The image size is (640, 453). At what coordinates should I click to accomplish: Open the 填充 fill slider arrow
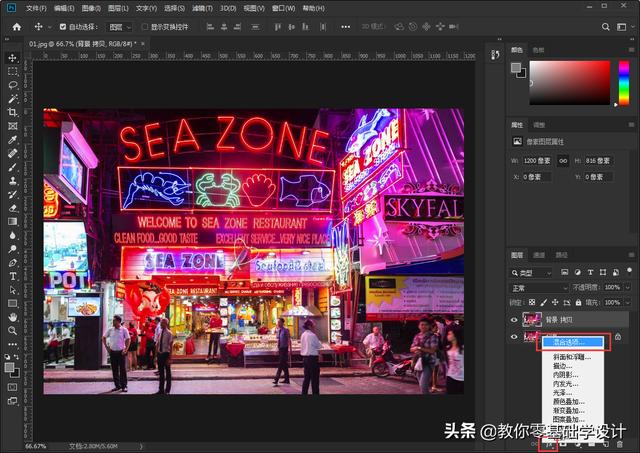tap(628, 302)
